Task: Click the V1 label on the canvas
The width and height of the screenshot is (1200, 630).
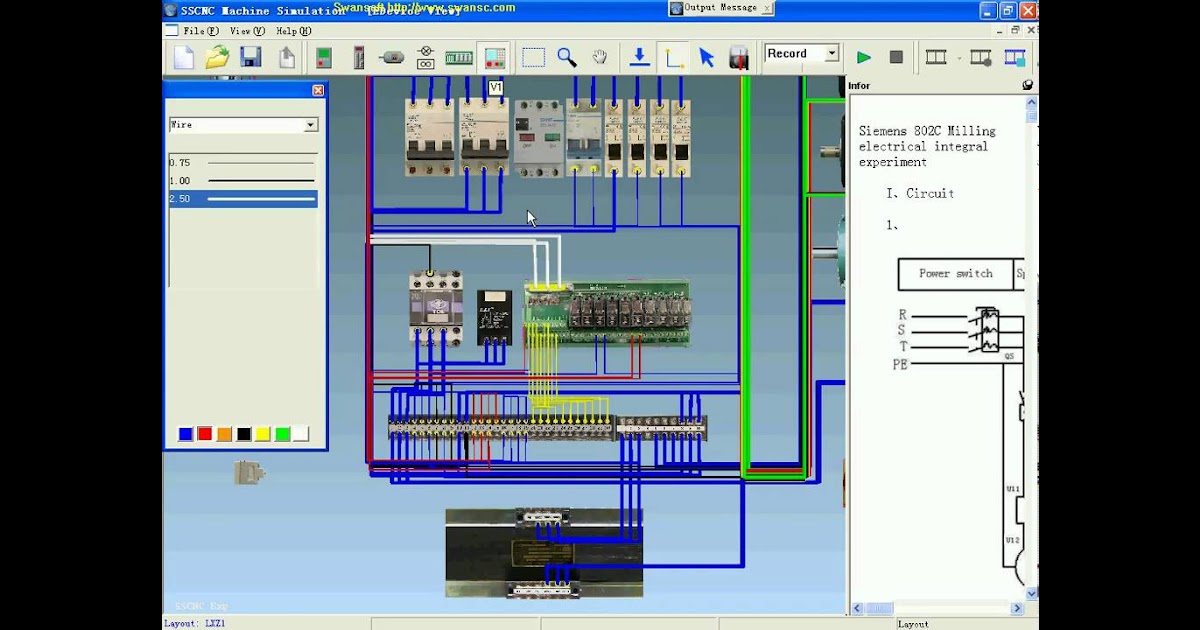Action: click(495, 88)
